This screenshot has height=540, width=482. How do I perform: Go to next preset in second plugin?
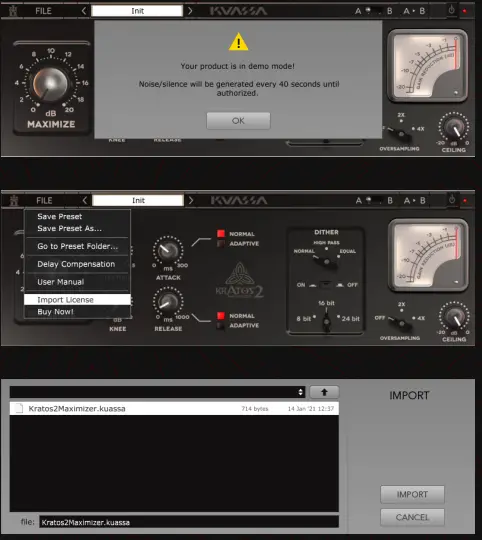[x=191, y=200]
